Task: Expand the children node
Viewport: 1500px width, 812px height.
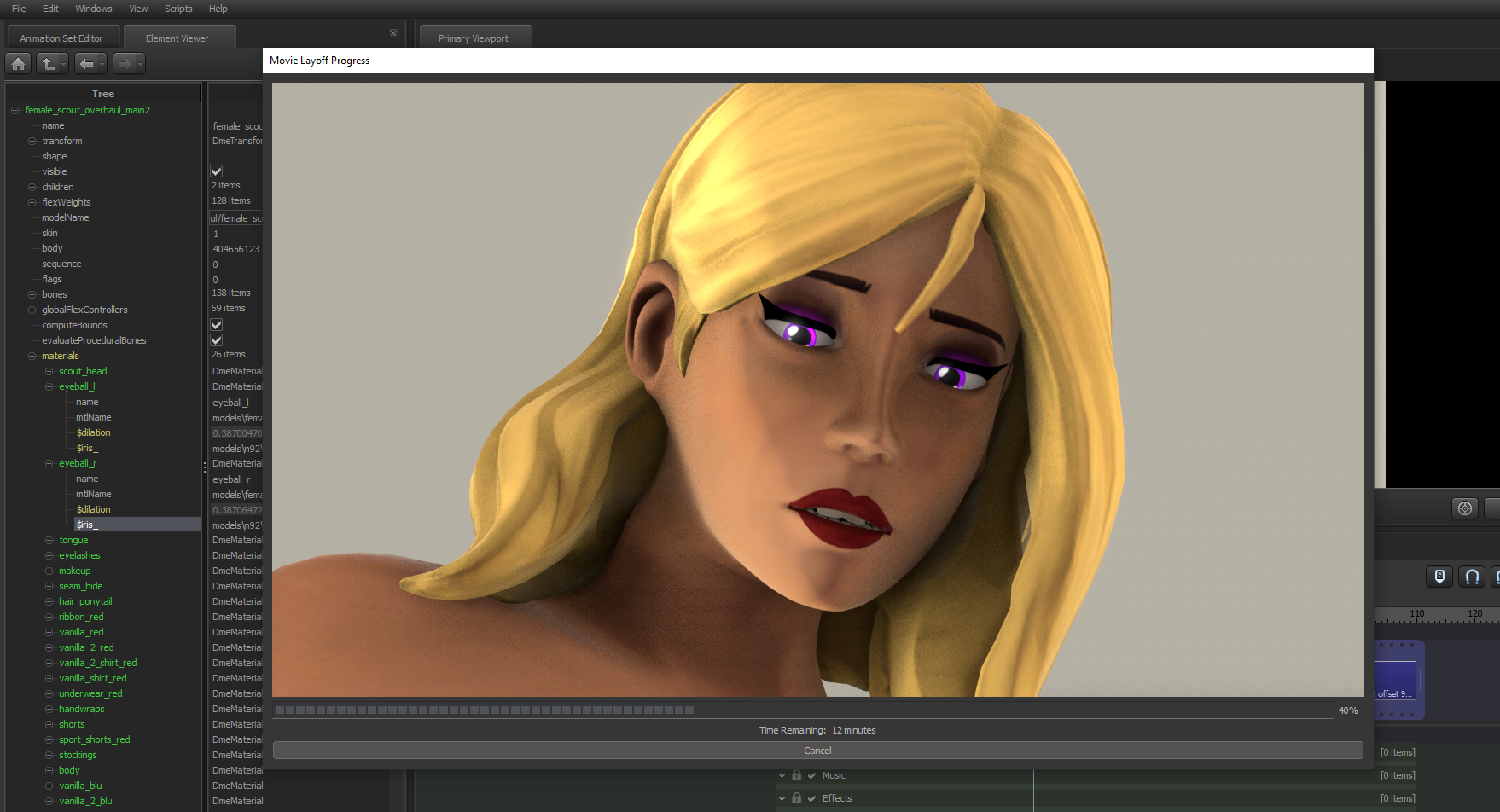Action: pos(32,187)
